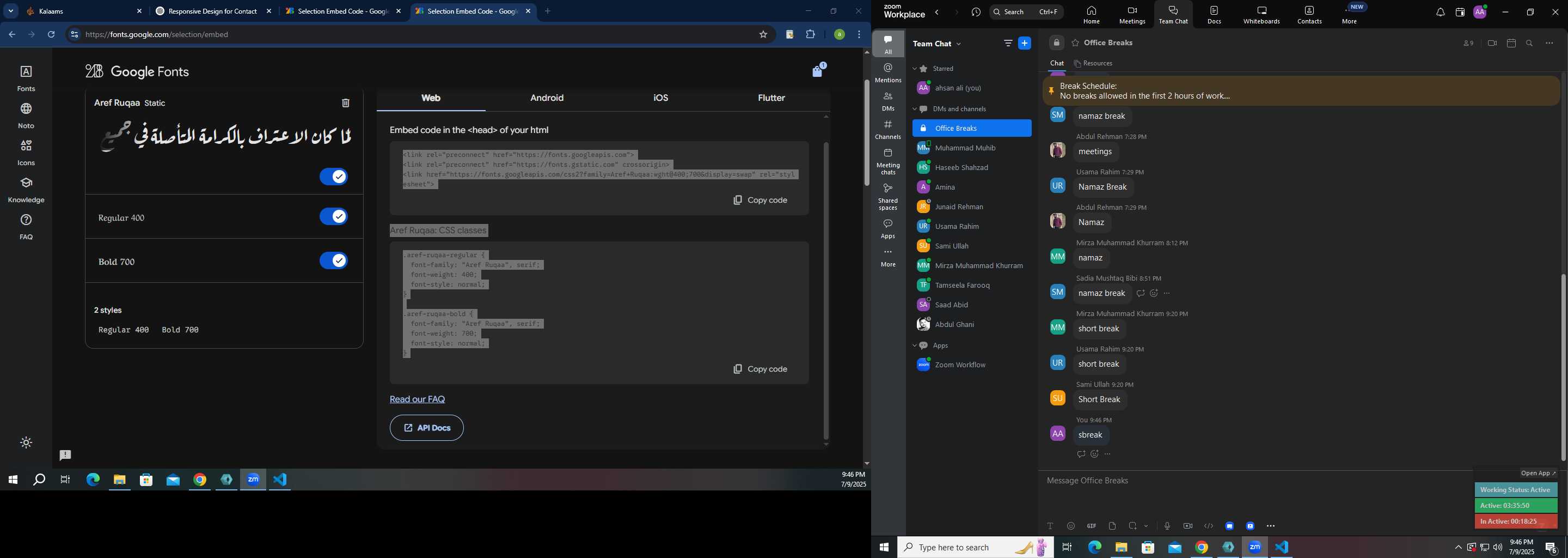Start a video meeting from Office Breaks header
The image size is (1568, 558).
tap(1492, 43)
